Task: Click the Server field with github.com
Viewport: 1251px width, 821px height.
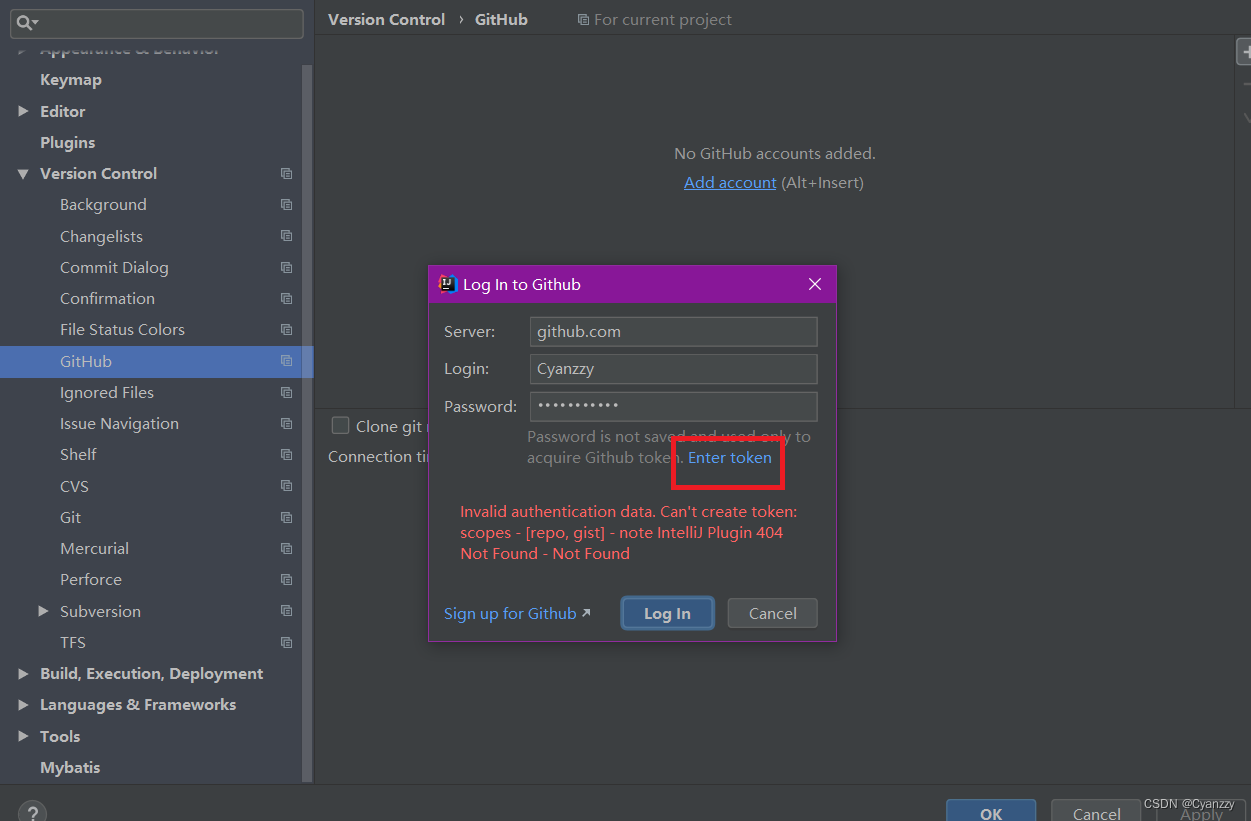Action: (x=673, y=332)
